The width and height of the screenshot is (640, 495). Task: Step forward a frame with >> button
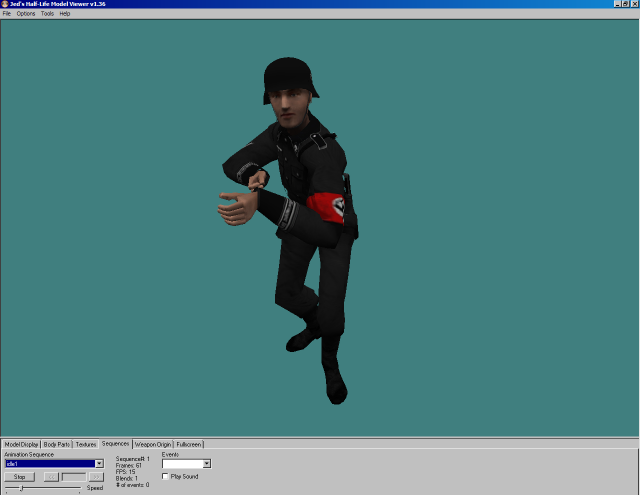96,477
